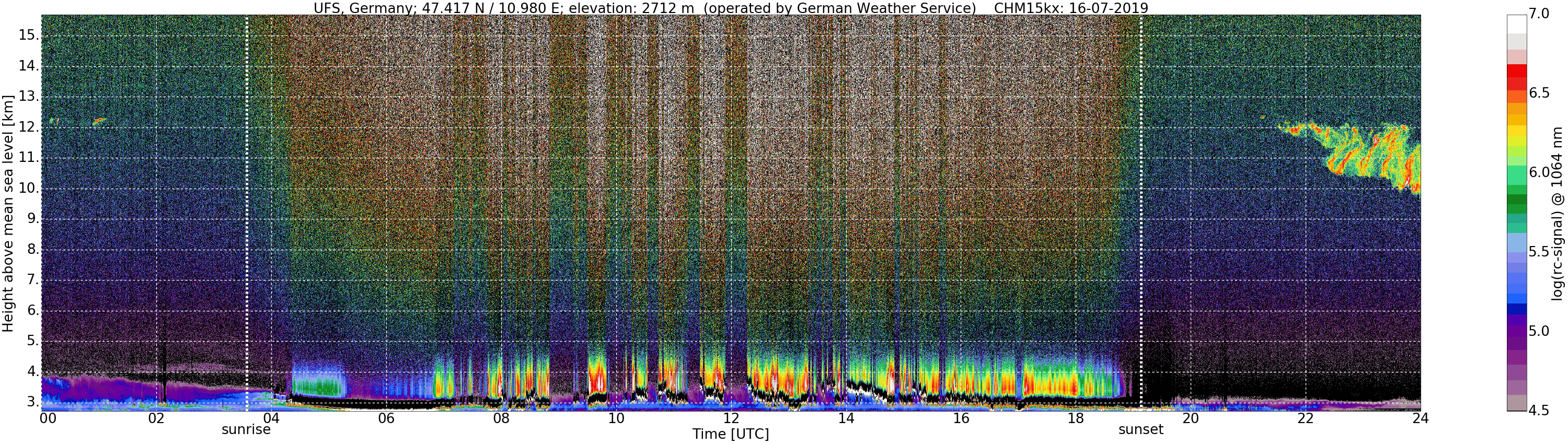Click the x-axis tick label '22'
The height and width of the screenshot is (444, 1568).
[1306, 418]
